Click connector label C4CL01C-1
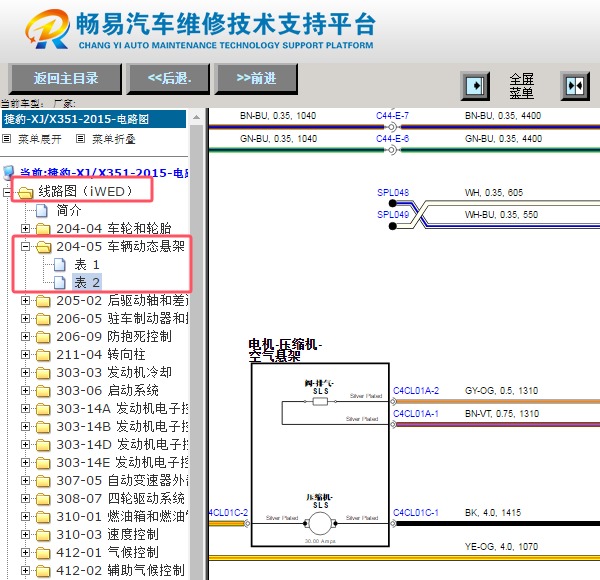Viewport: 600px width, 580px height. click(416, 513)
